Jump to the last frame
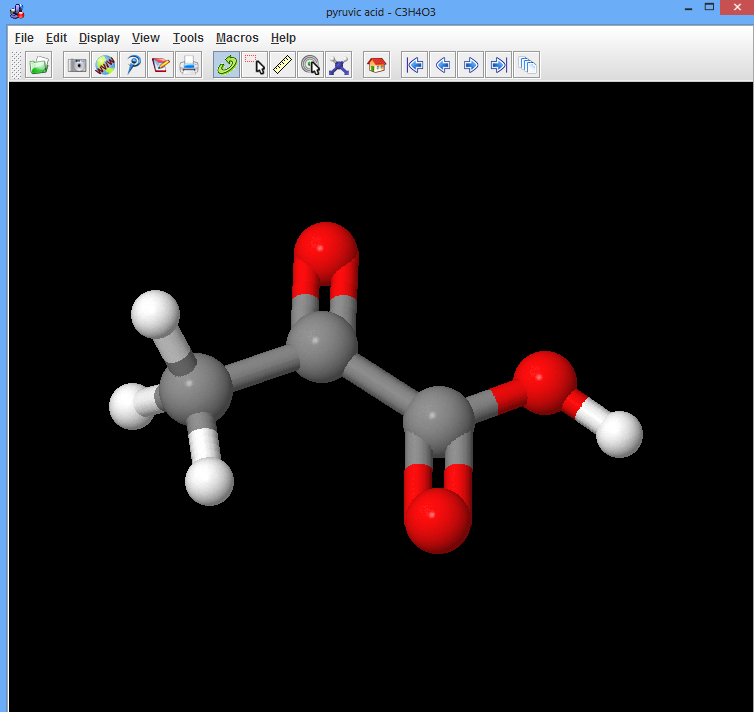The image size is (754, 712). point(498,66)
